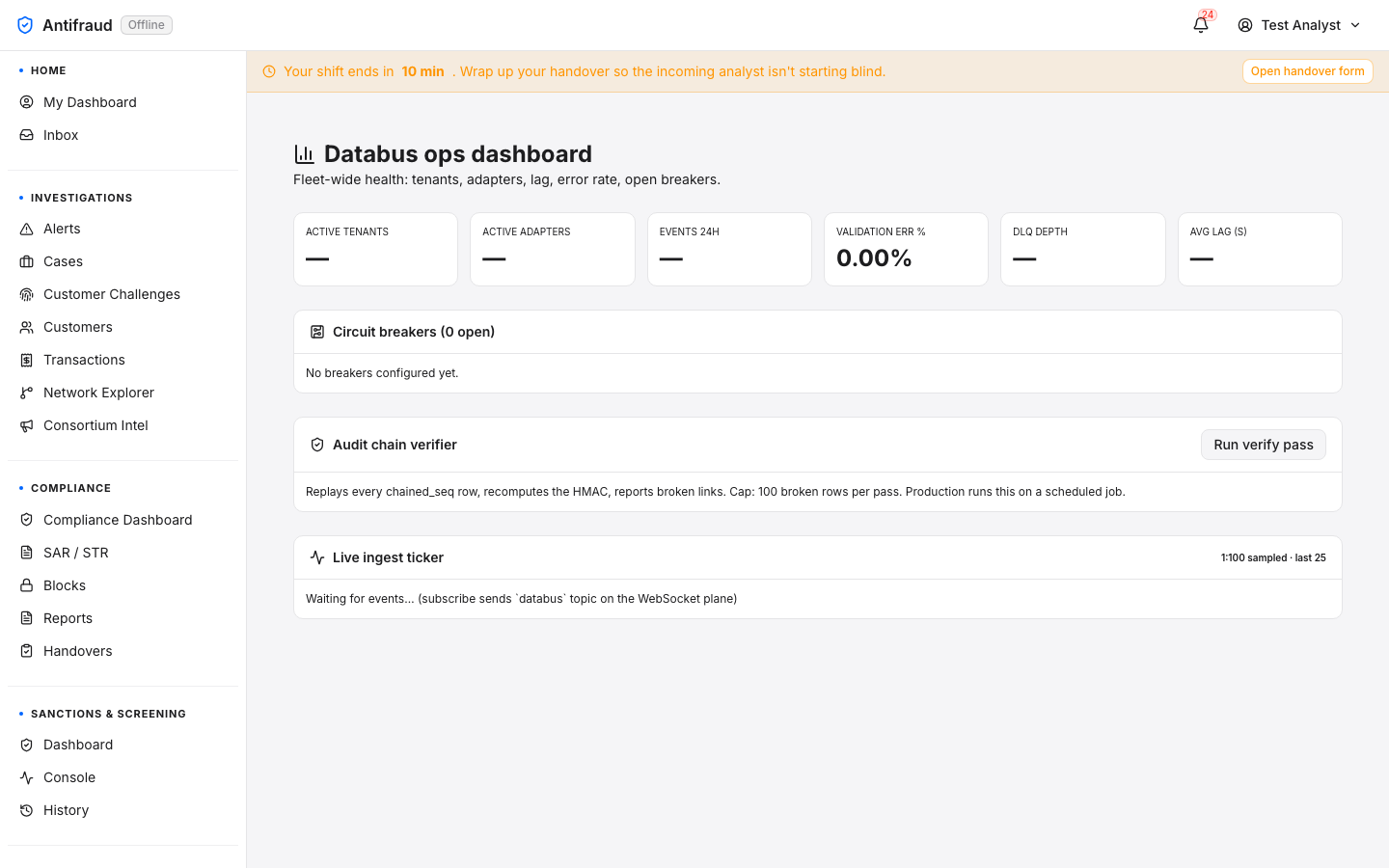Click the Active Adapters stat card
This screenshot has height=868, width=1389.
click(552, 249)
